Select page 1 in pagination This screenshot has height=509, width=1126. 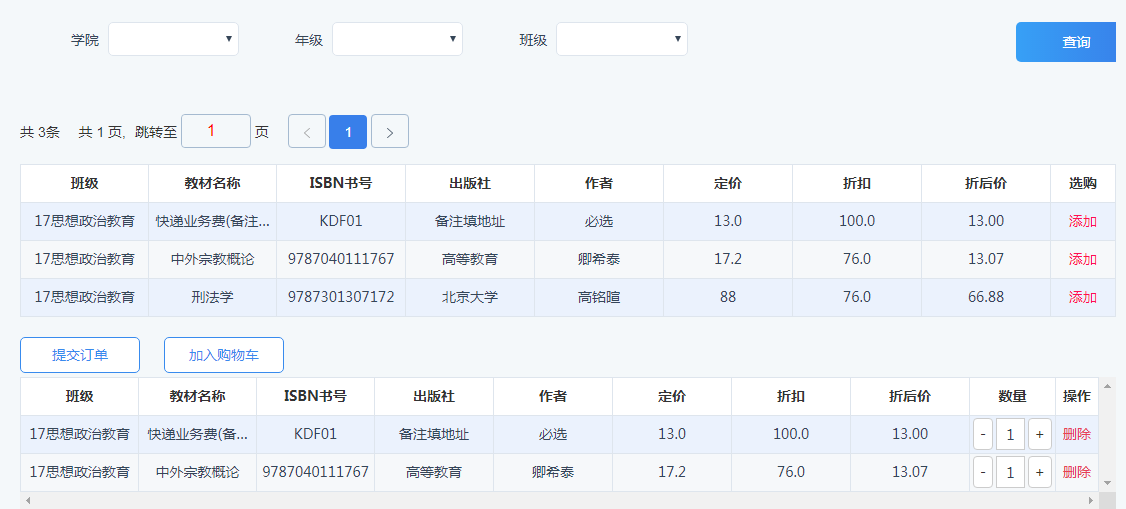click(x=348, y=132)
